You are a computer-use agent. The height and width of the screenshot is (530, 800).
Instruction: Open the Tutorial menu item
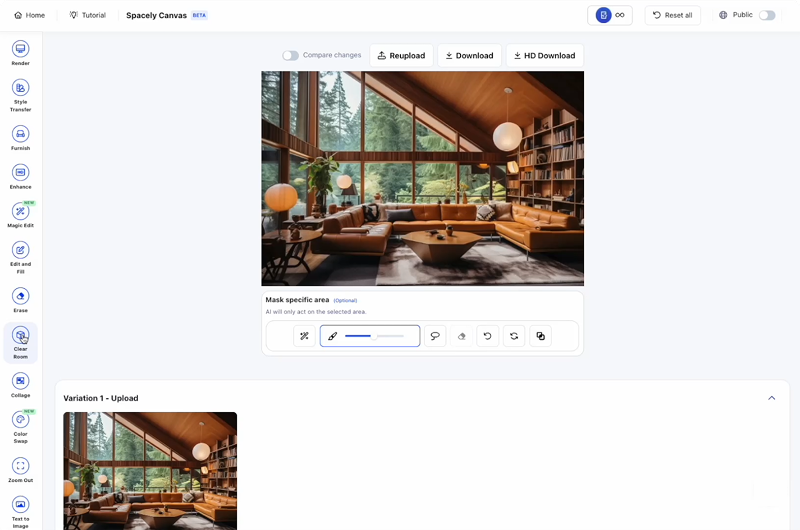87,15
